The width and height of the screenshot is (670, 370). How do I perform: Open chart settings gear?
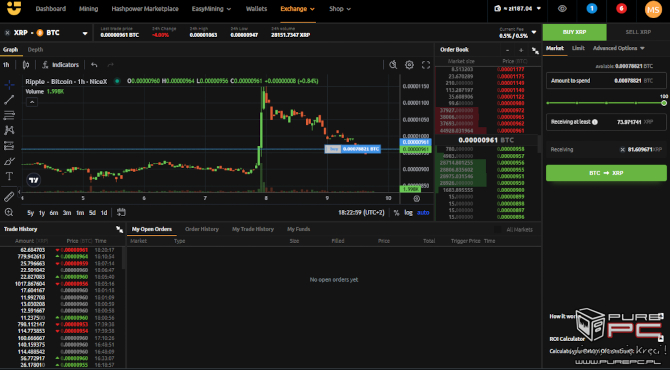point(409,65)
